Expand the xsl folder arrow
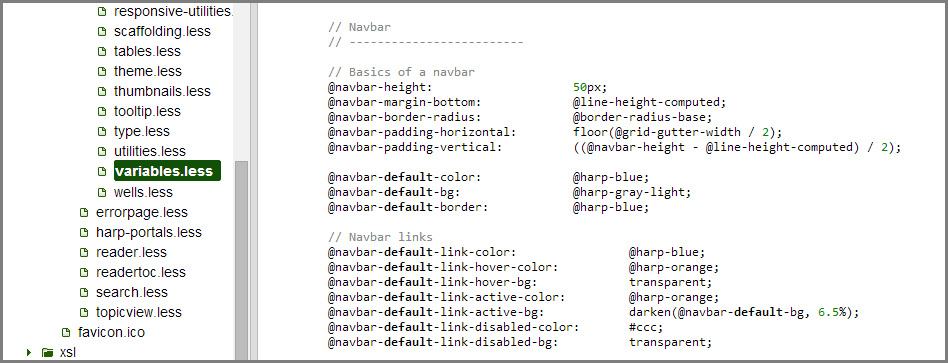Image resolution: width=948 pixels, height=363 pixels. pos(28,352)
